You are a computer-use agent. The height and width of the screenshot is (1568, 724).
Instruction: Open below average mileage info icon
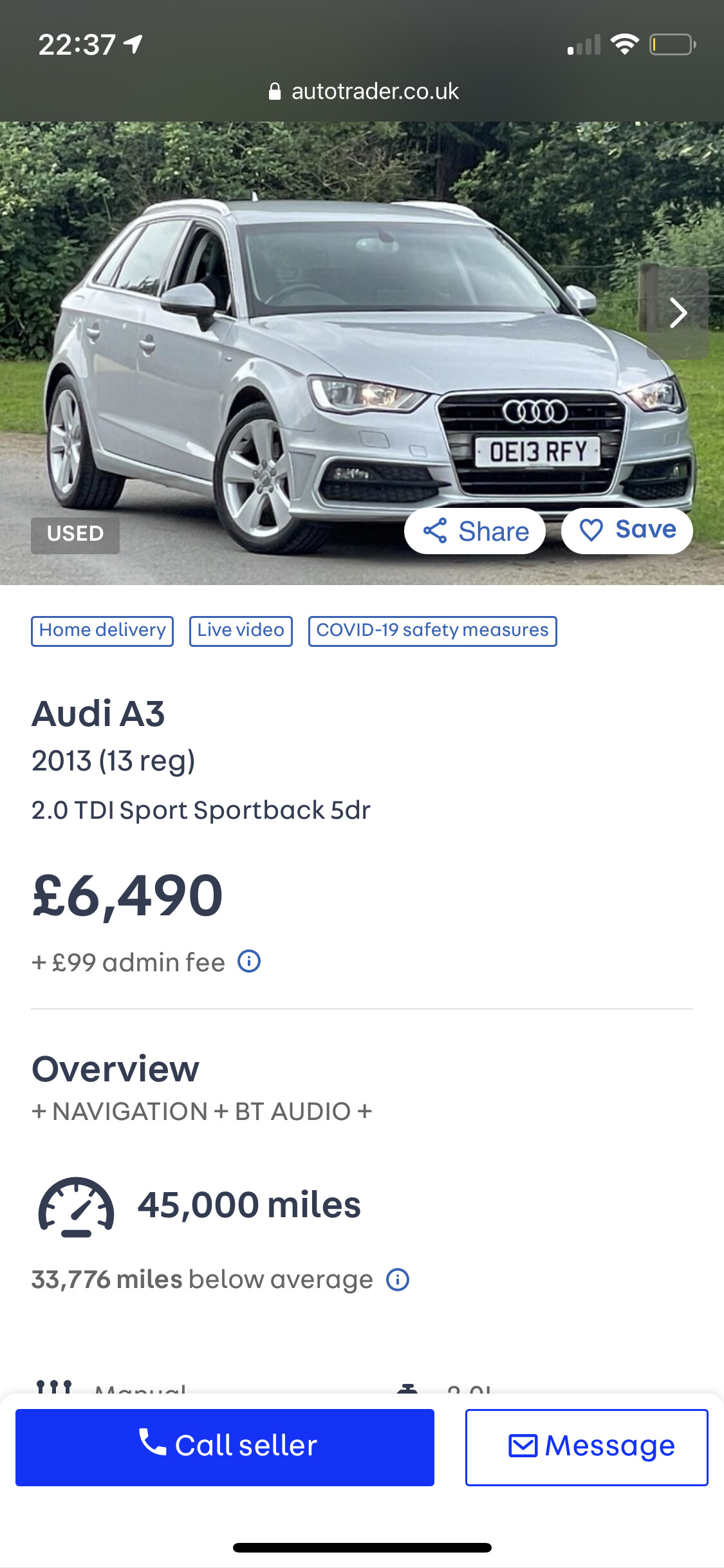tap(397, 1280)
